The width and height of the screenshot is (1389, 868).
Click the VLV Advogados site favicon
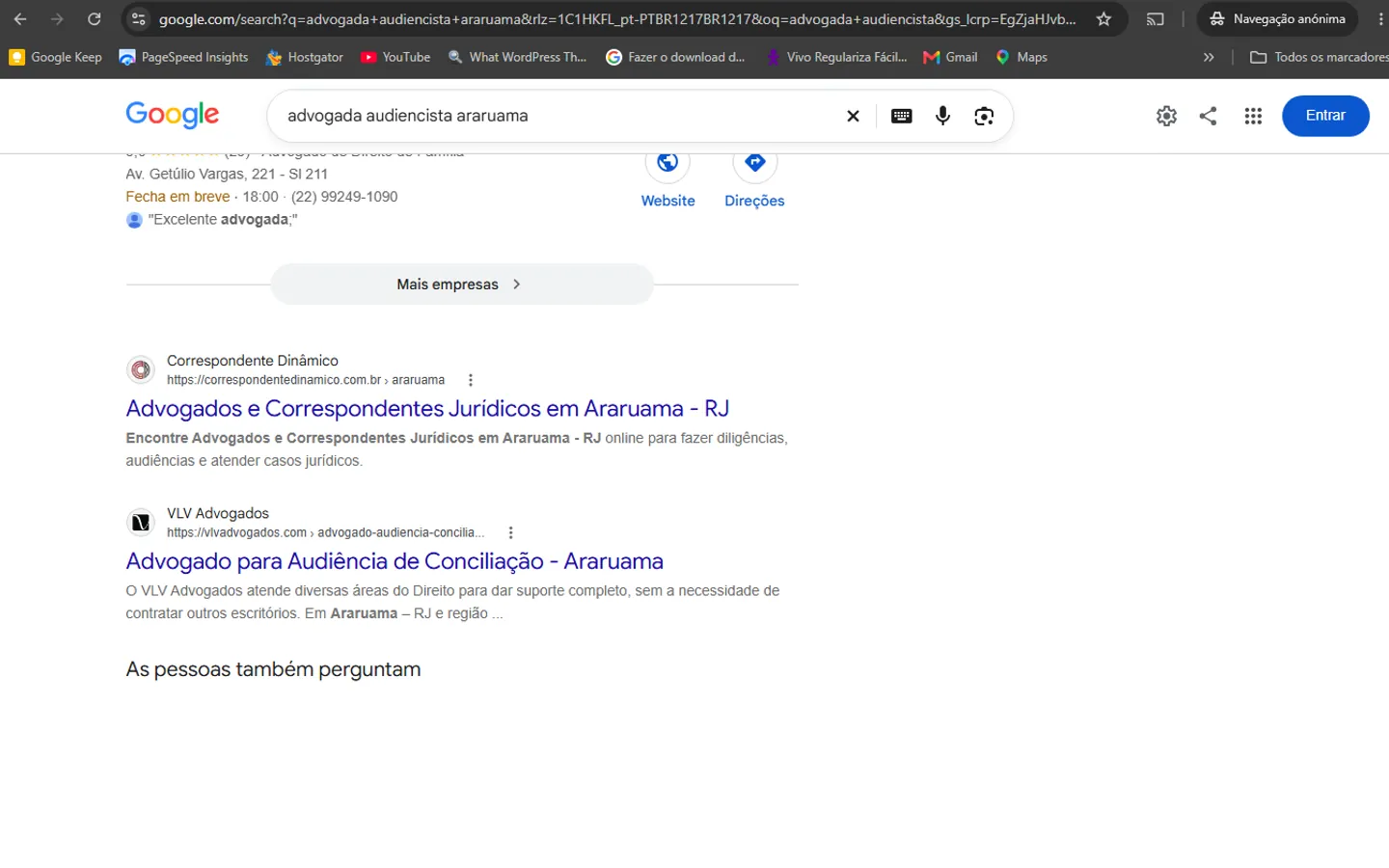pos(141,522)
